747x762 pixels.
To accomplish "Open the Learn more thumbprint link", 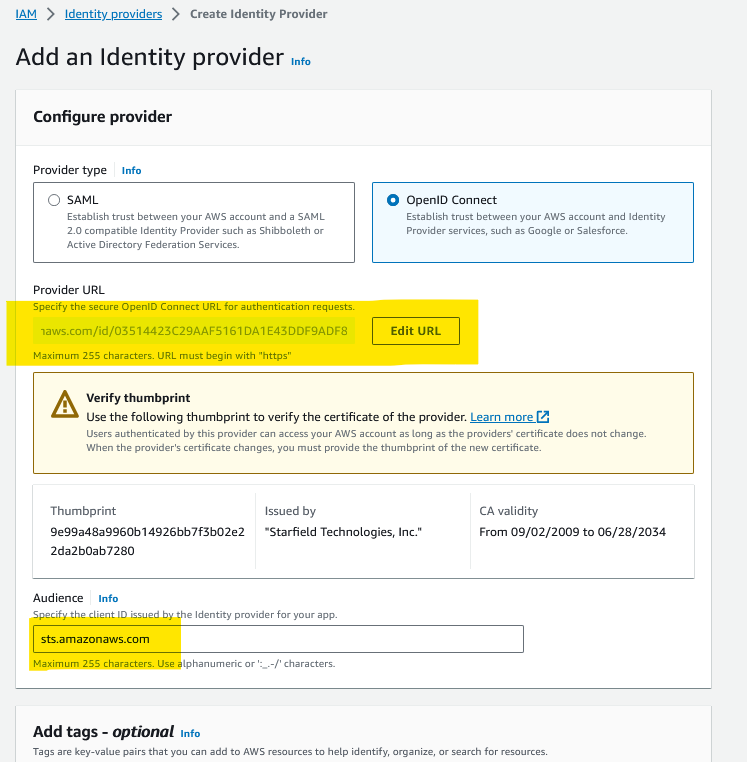I will pyautogui.click(x=502, y=417).
